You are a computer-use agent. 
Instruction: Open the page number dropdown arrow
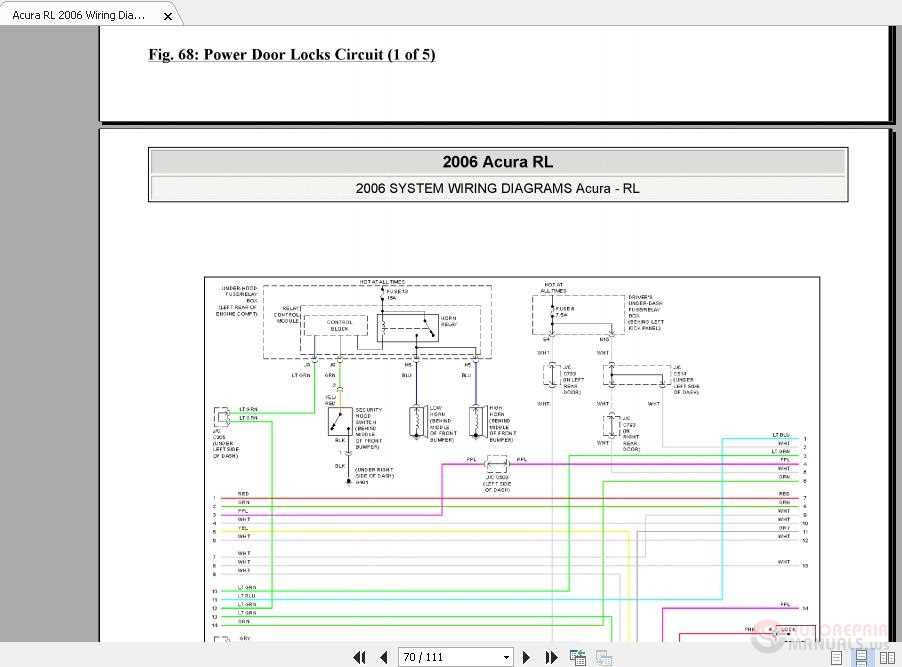(x=506, y=657)
